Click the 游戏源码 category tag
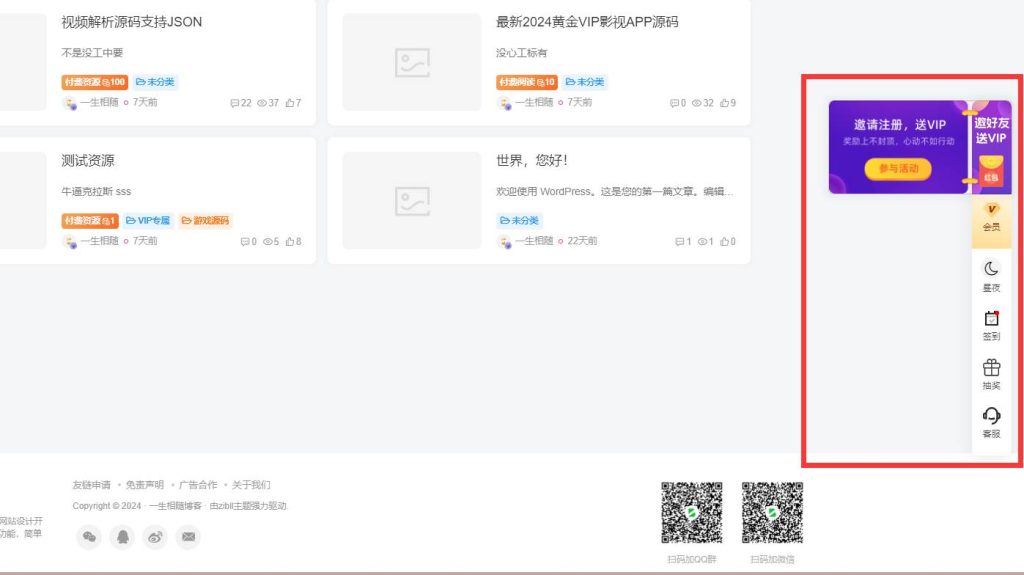Screen dimensions: 1024x575 click(205, 220)
